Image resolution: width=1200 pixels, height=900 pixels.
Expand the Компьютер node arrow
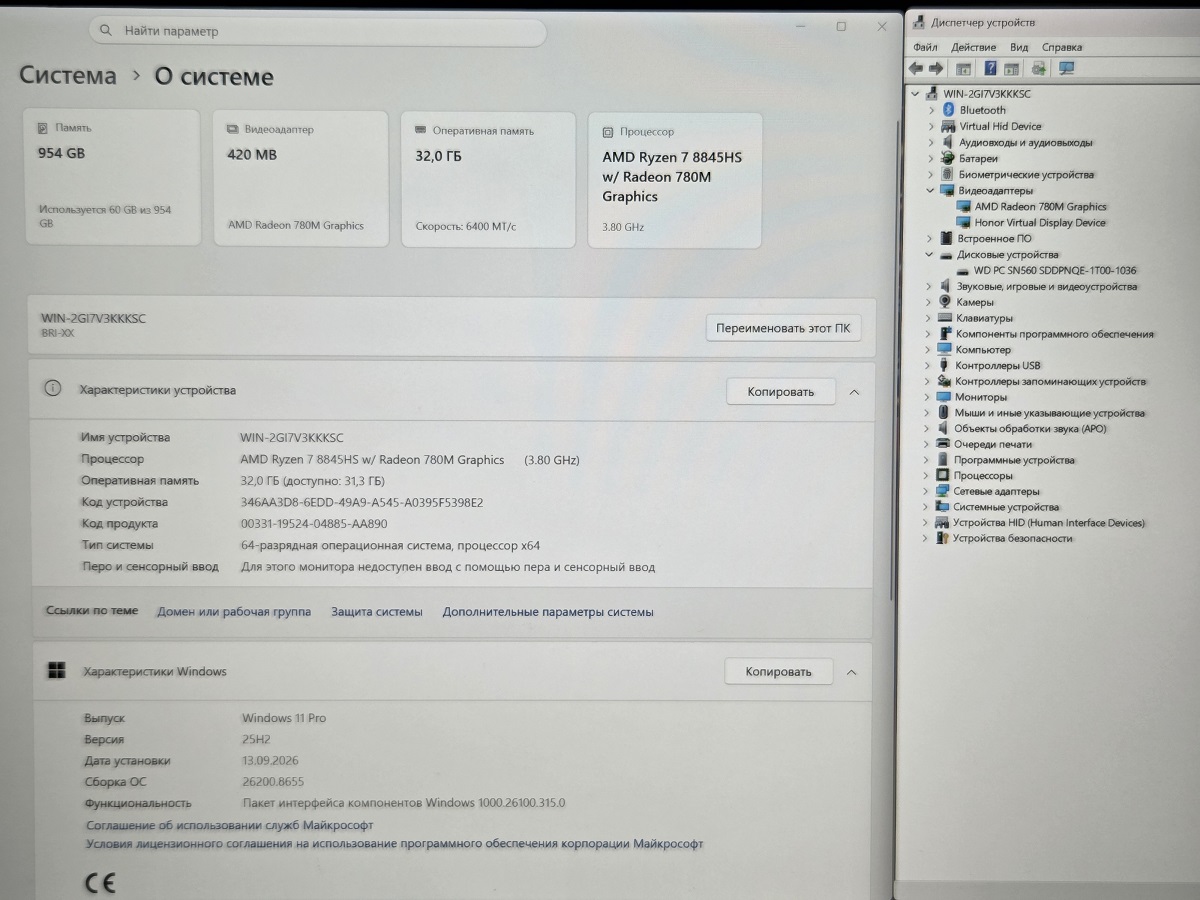click(929, 349)
